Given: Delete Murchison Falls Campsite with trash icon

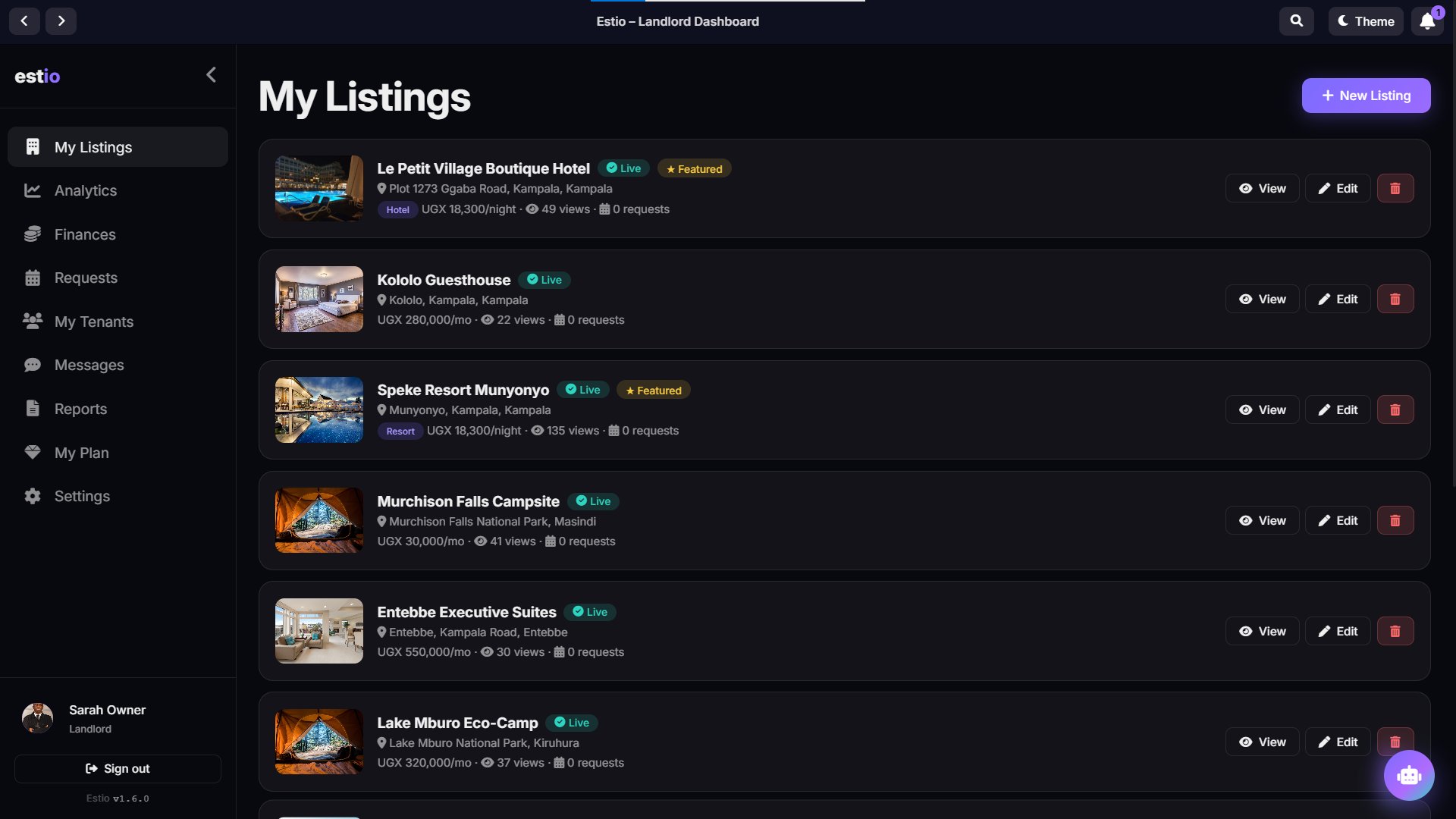Looking at the screenshot, I should (x=1395, y=520).
